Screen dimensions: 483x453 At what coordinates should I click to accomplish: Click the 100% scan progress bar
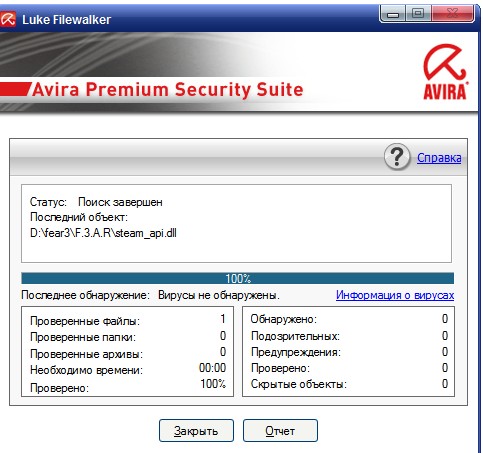237,278
